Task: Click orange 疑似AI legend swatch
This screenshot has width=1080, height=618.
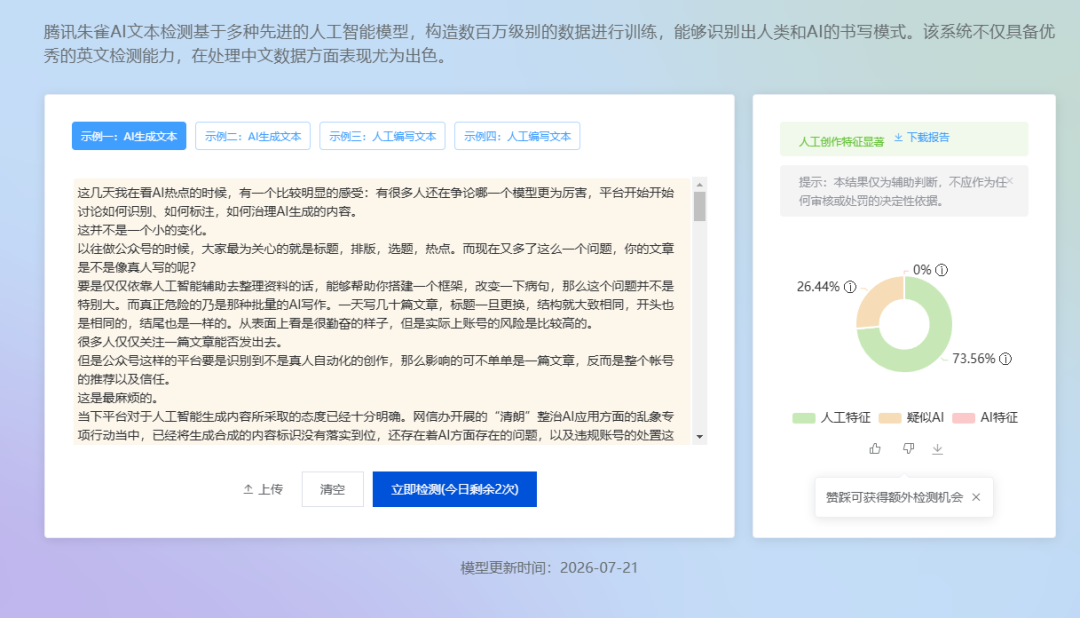Action: point(890,418)
